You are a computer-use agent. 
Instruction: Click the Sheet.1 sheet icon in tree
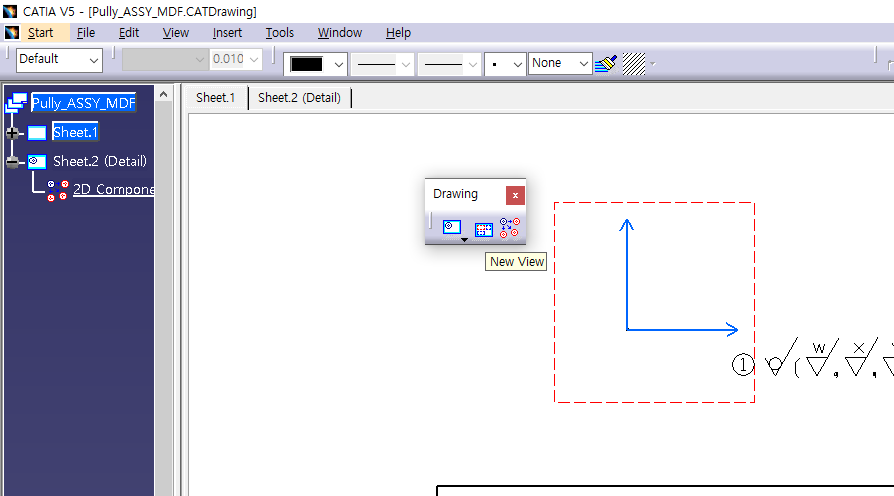(x=37, y=133)
